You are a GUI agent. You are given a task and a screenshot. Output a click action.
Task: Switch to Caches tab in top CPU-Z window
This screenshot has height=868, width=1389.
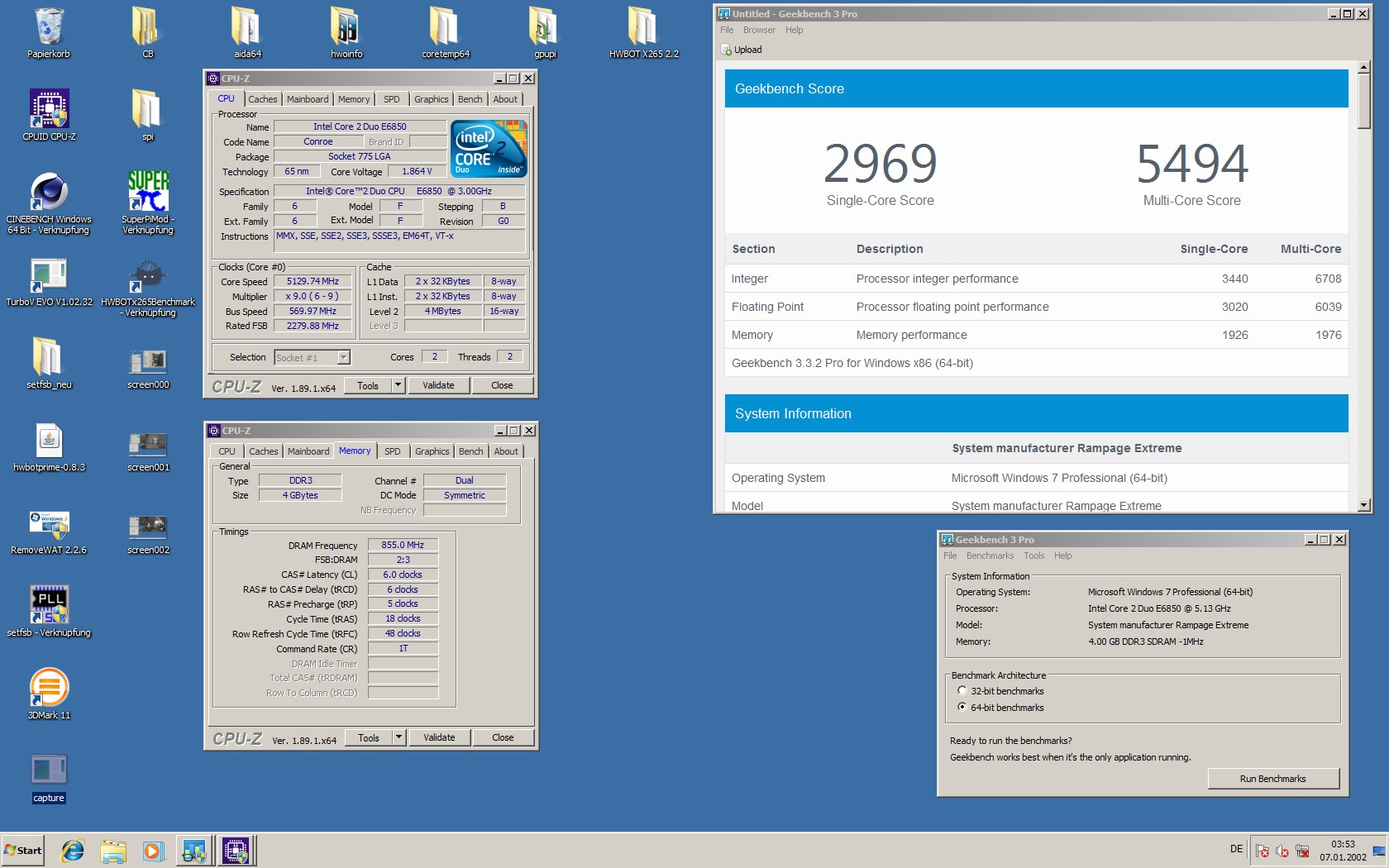point(263,99)
